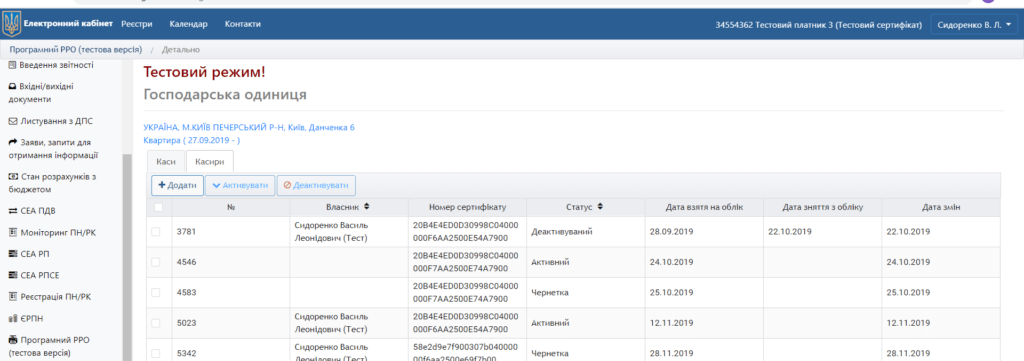The image size is (1024, 361).
Task: Click the icon beside Моніторинг ПН/РК
Action: 12,232
